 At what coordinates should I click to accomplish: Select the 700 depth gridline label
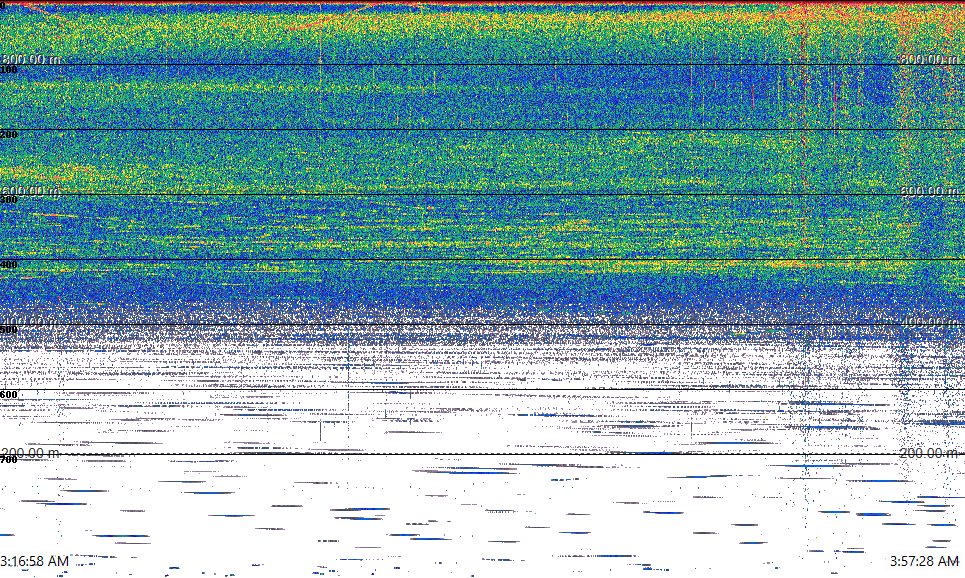9,460
